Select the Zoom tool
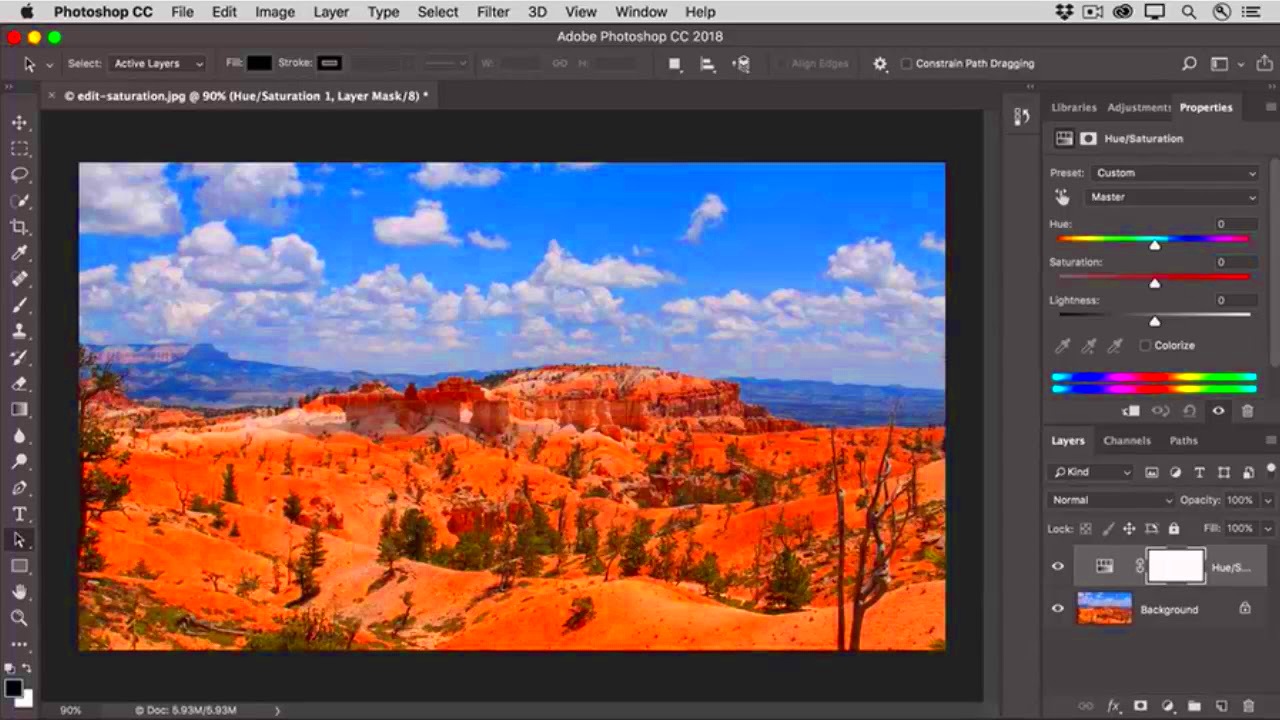The image size is (1280, 720). coord(19,618)
